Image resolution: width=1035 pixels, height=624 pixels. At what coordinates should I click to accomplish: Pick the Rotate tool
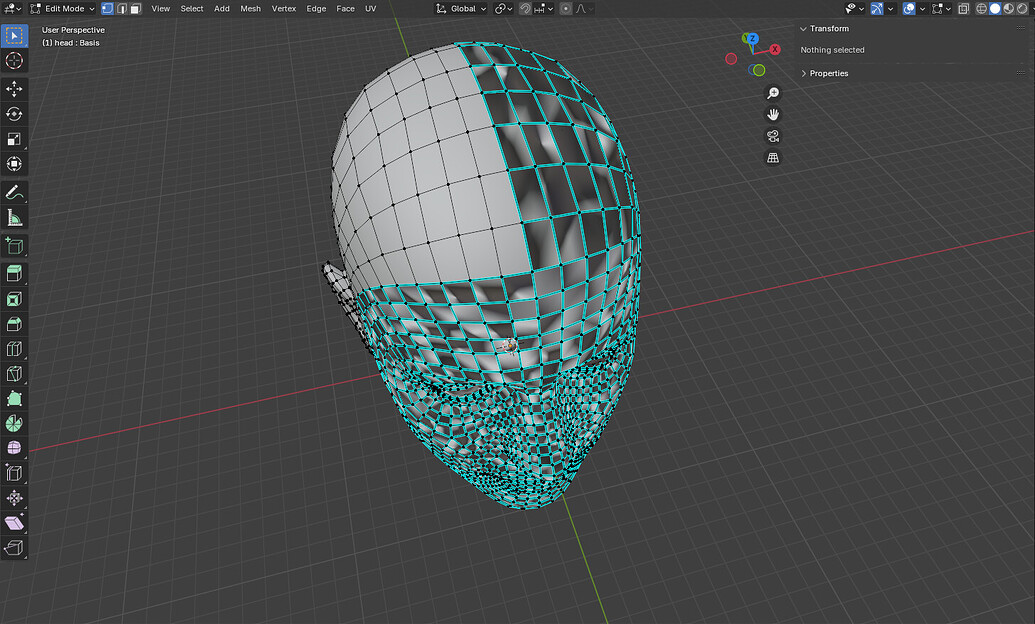click(x=14, y=114)
